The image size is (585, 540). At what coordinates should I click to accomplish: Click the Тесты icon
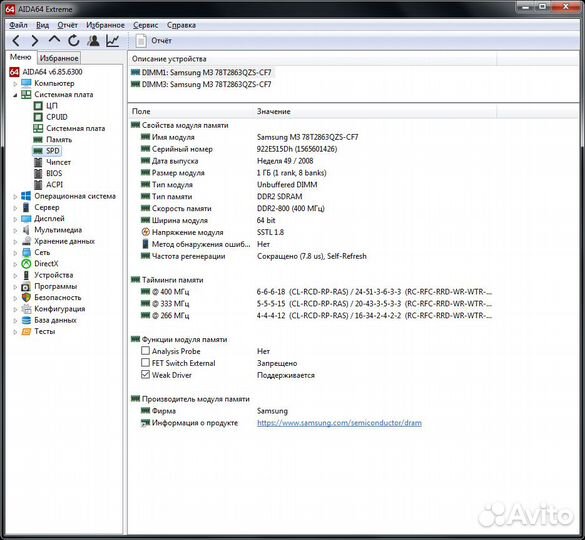tap(26, 331)
